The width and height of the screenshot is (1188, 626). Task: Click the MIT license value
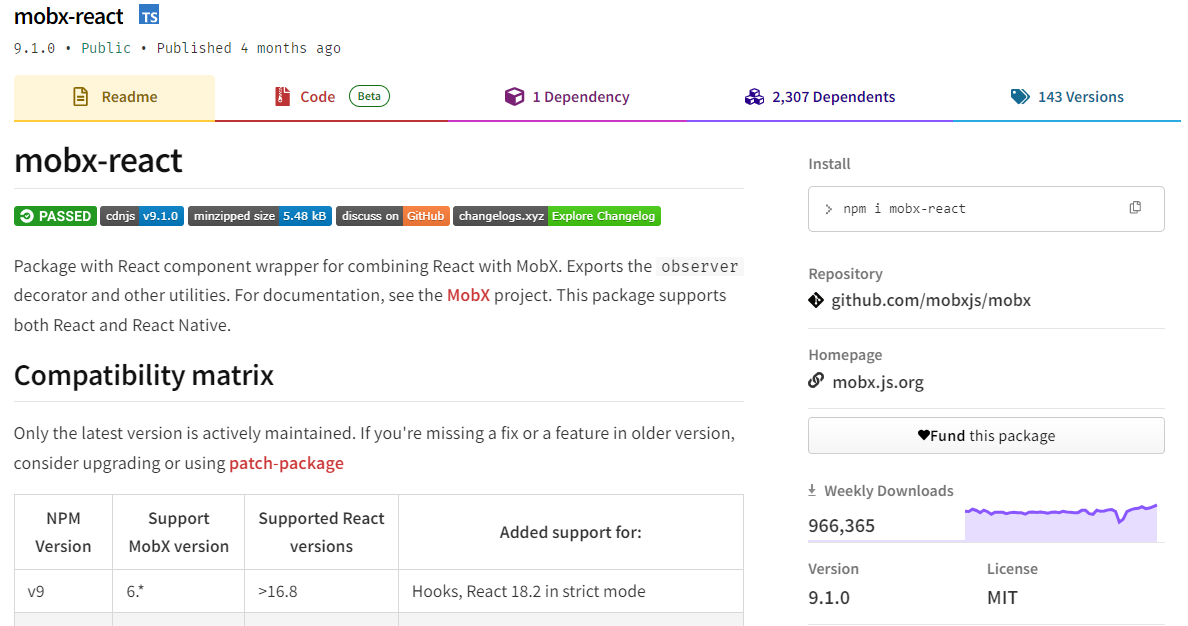click(1002, 597)
